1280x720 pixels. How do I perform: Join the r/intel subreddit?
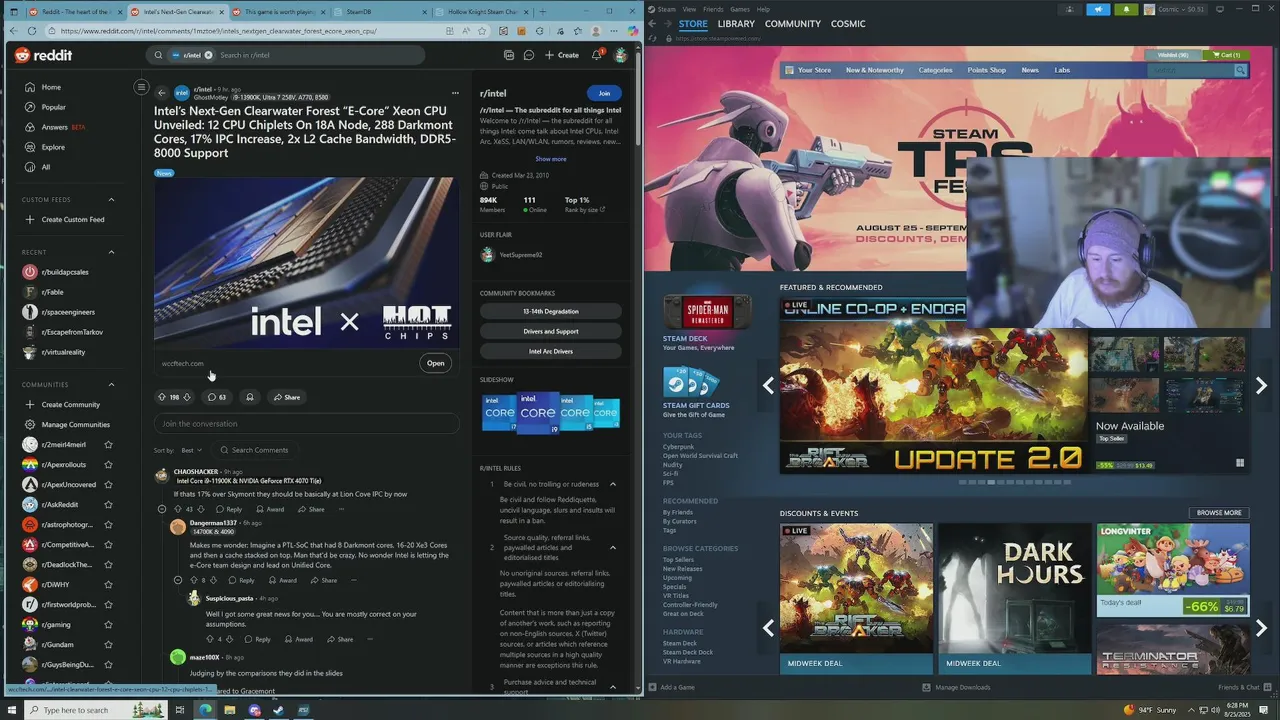pos(604,93)
